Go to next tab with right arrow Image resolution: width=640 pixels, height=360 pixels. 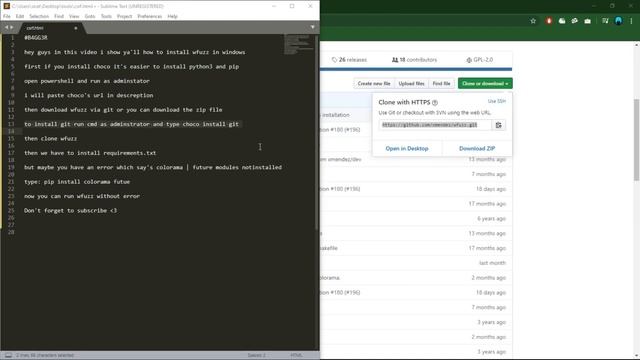(11, 27)
